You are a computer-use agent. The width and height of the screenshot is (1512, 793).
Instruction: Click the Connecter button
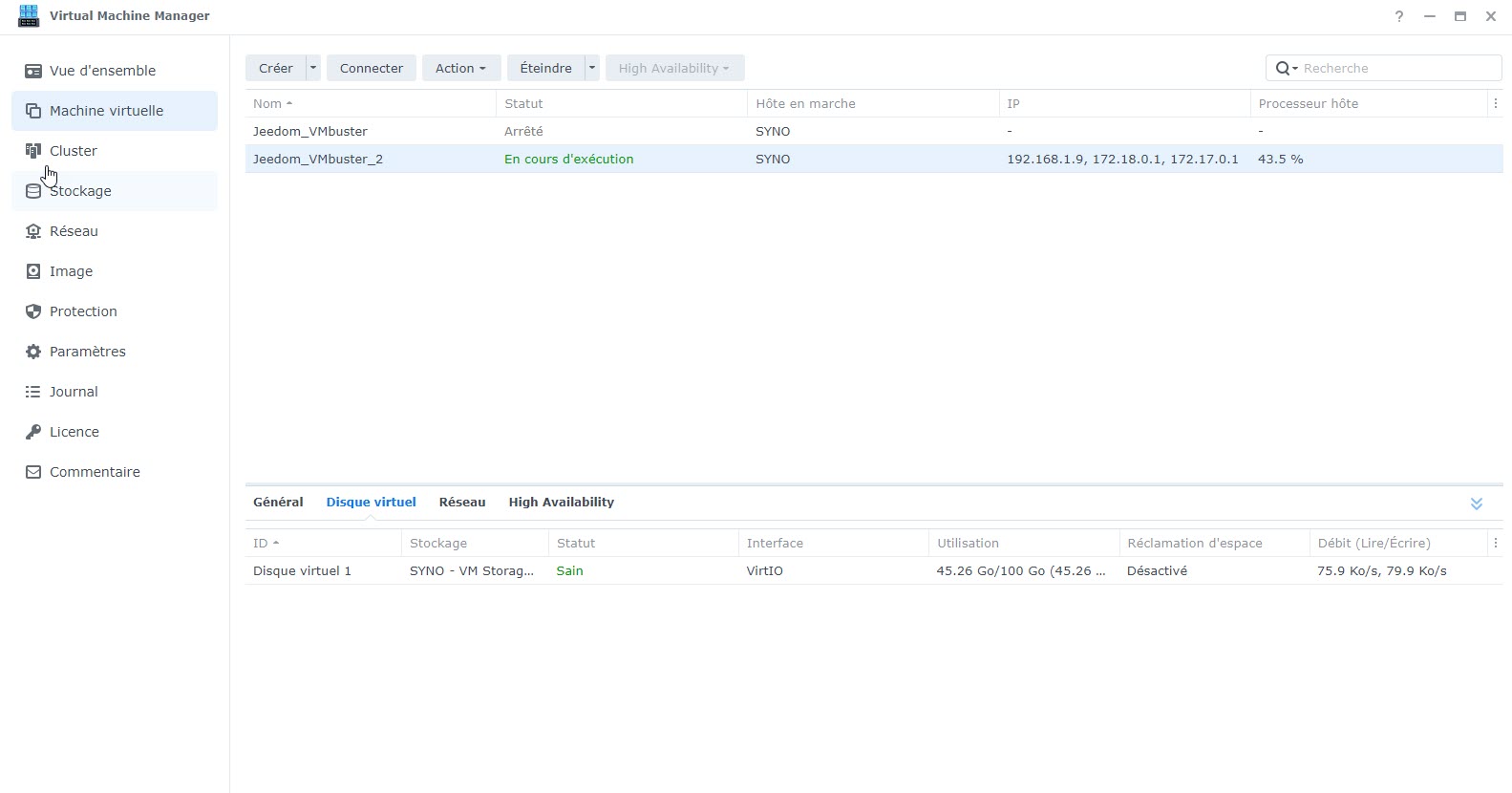(372, 68)
